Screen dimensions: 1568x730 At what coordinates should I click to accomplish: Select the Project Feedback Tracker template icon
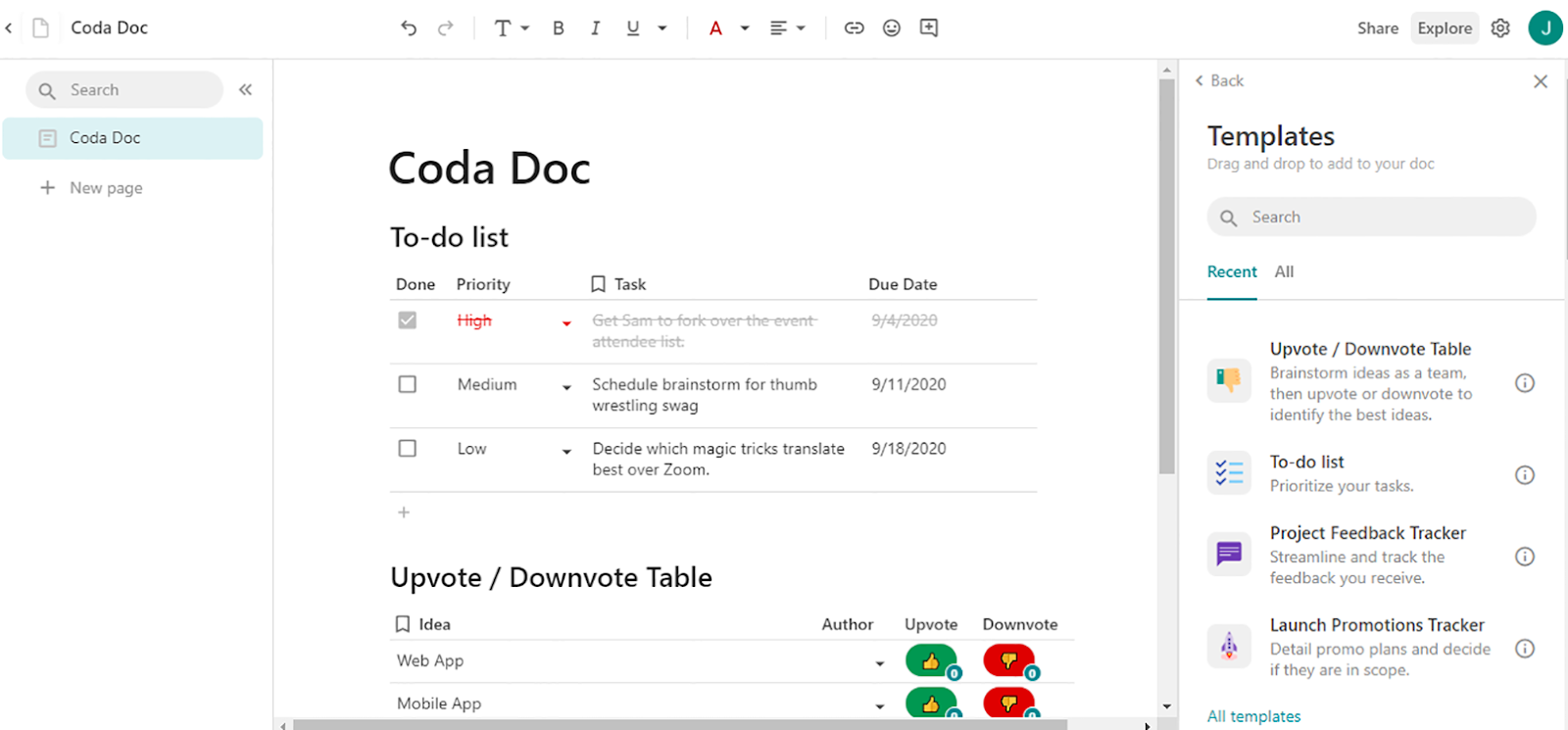pos(1229,555)
